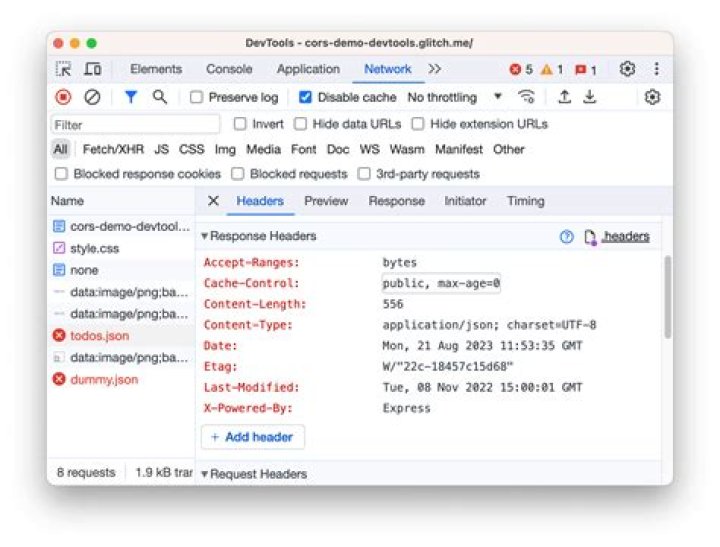Check 3rd-party requests option
Viewport: 720px width, 547px height.
click(x=364, y=174)
